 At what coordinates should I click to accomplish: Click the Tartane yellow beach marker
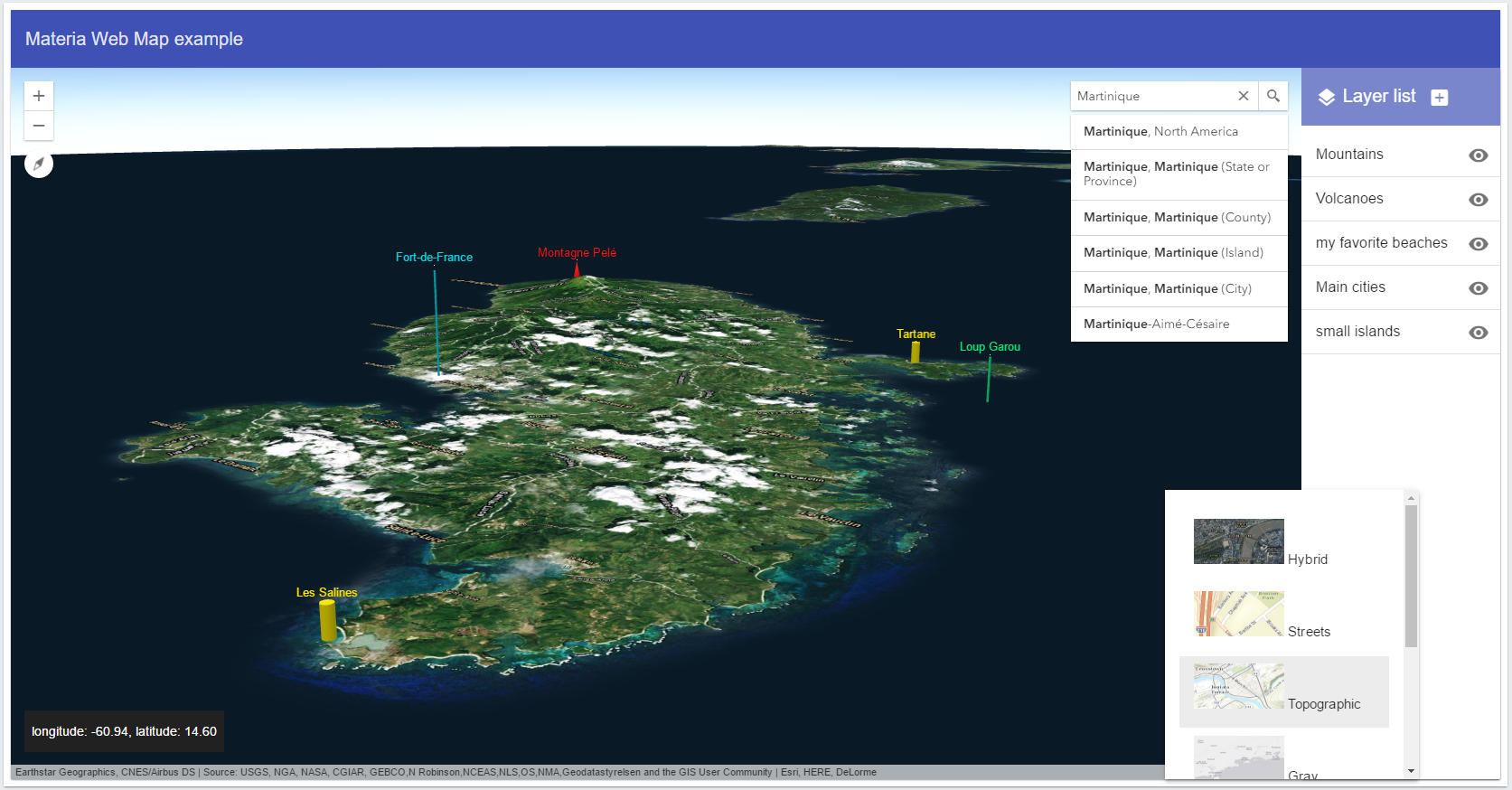point(916,352)
